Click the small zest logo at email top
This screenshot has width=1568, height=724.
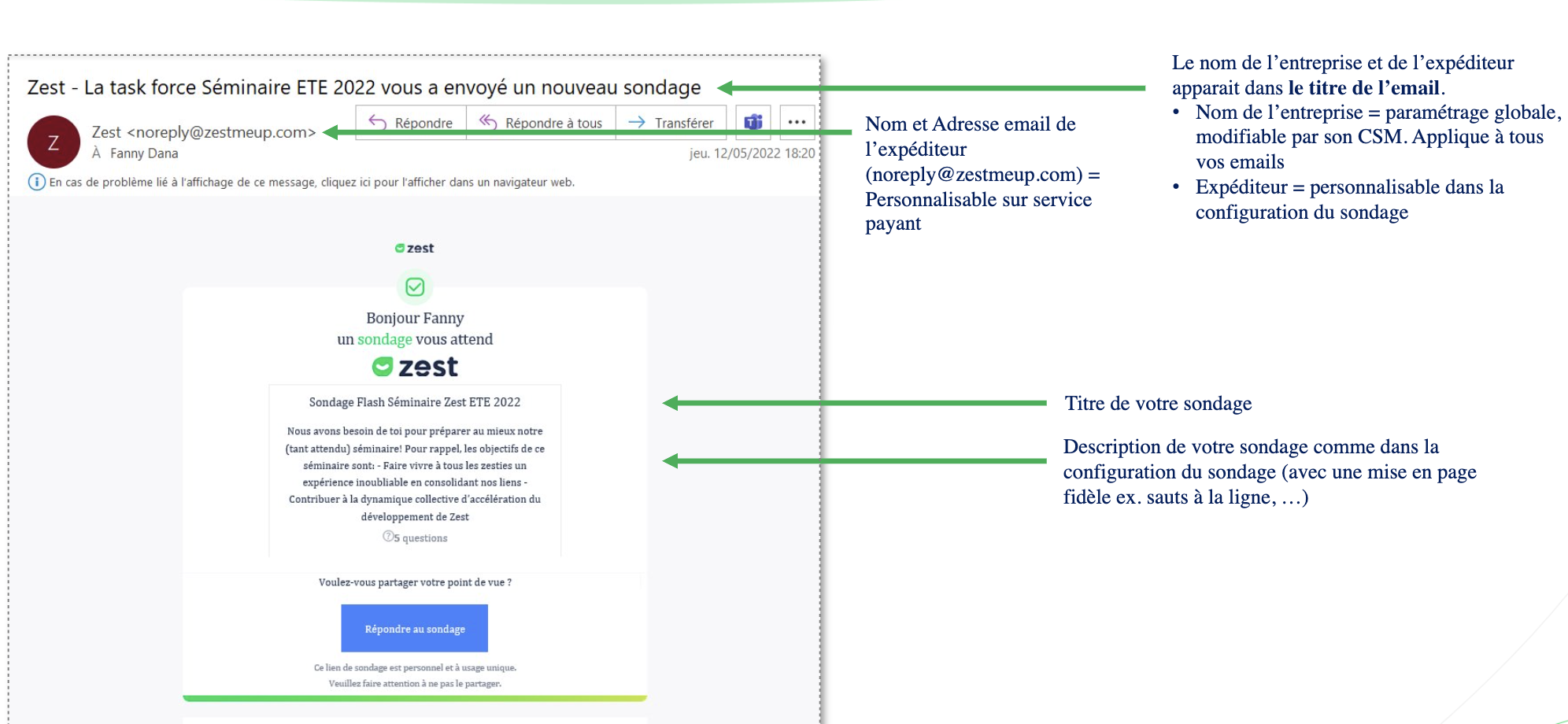click(415, 248)
